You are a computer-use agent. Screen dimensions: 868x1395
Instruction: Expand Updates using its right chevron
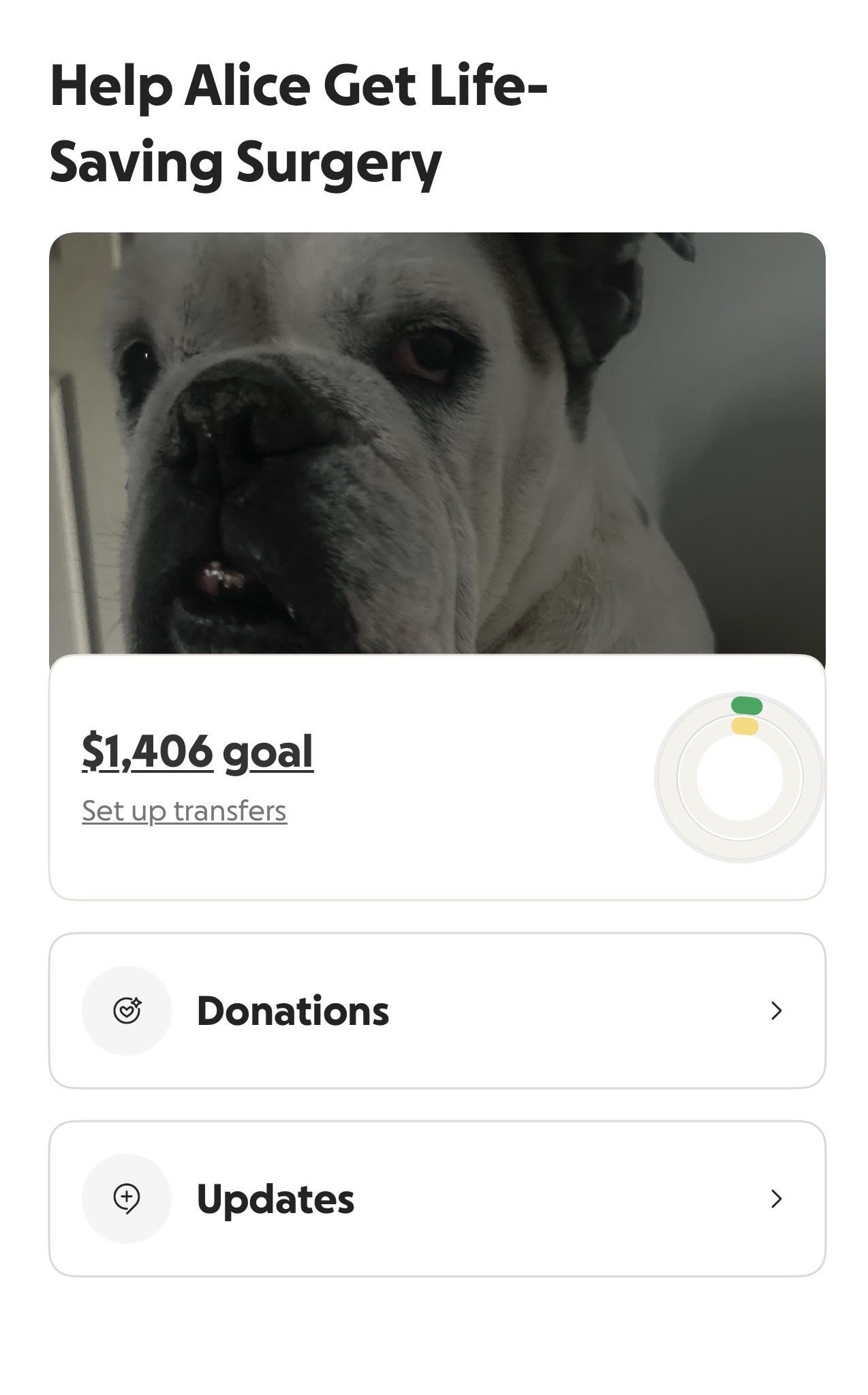point(776,1199)
